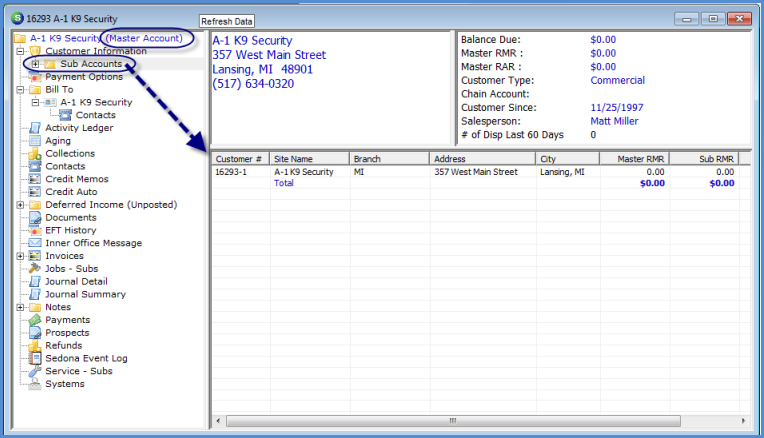Click the Notes folder icon
The width and height of the screenshot is (764, 438).
tap(35, 307)
